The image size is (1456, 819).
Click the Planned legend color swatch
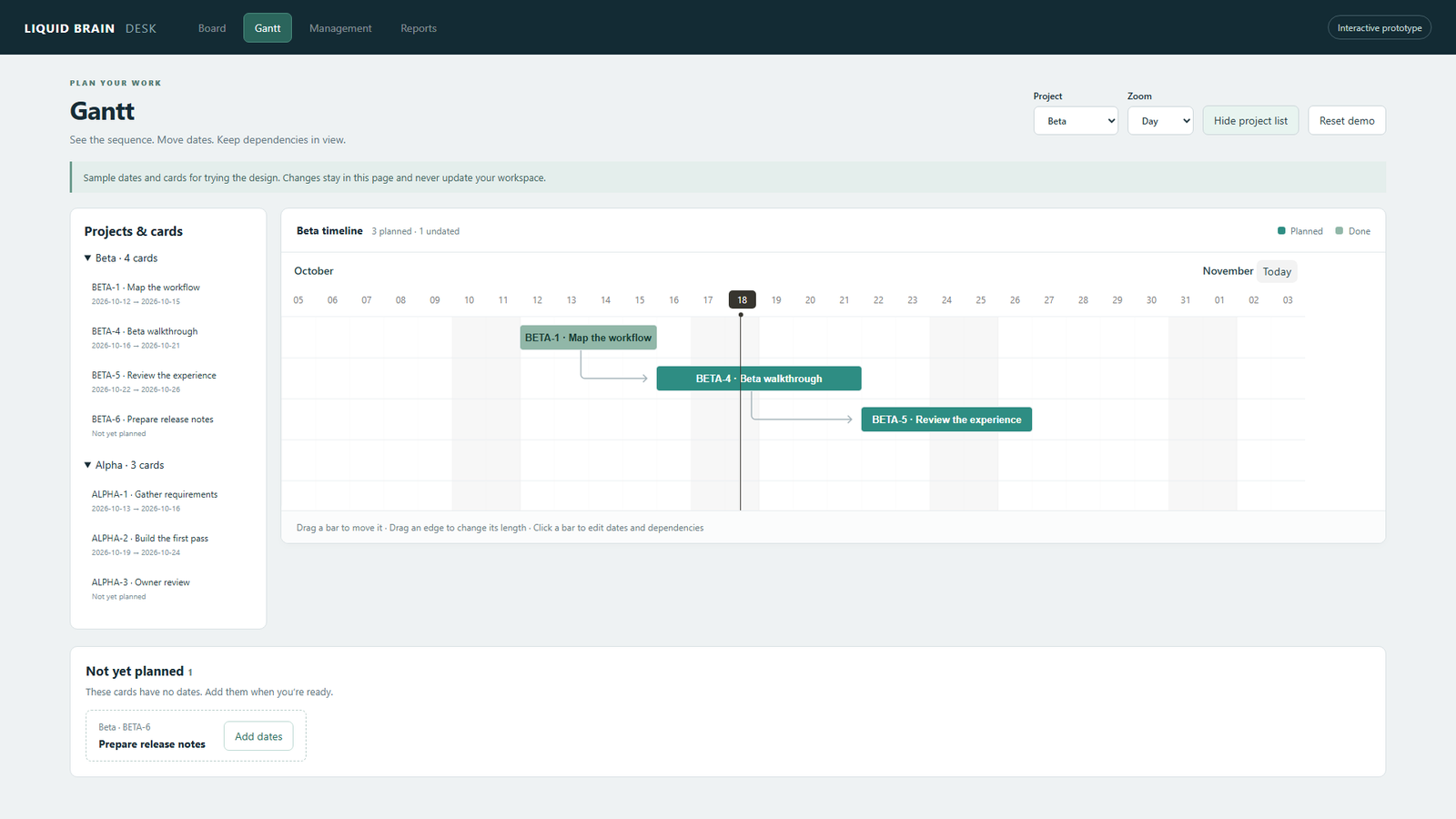click(x=1281, y=231)
